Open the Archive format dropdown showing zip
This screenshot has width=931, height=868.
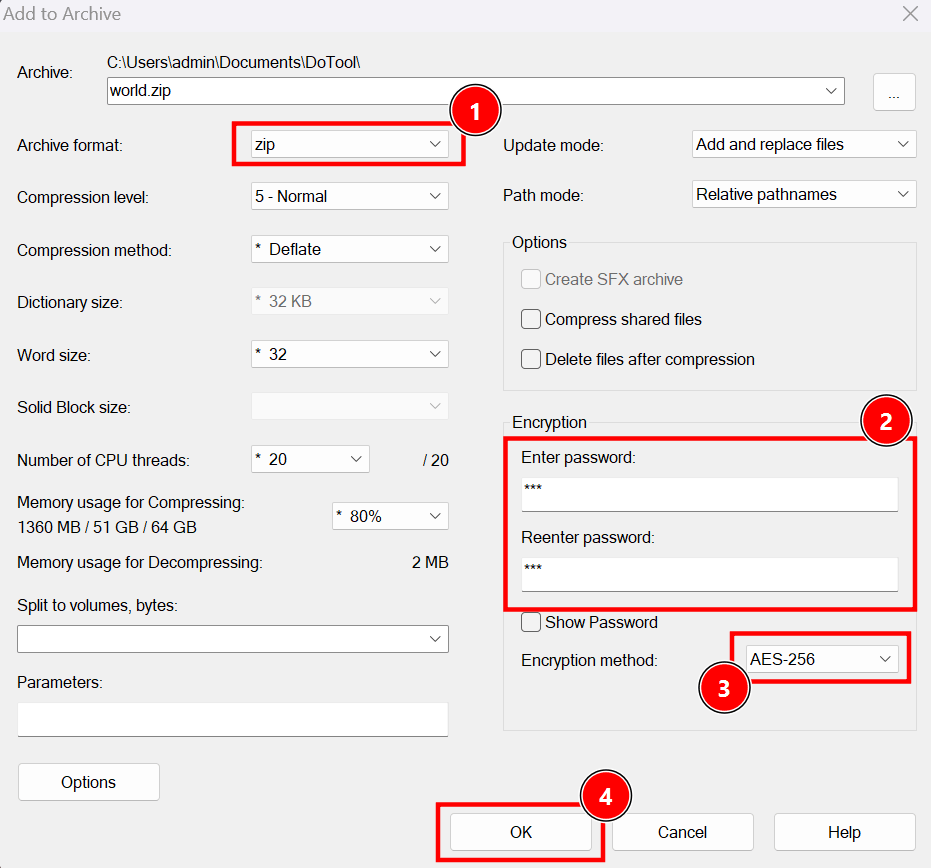tap(349, 144)
